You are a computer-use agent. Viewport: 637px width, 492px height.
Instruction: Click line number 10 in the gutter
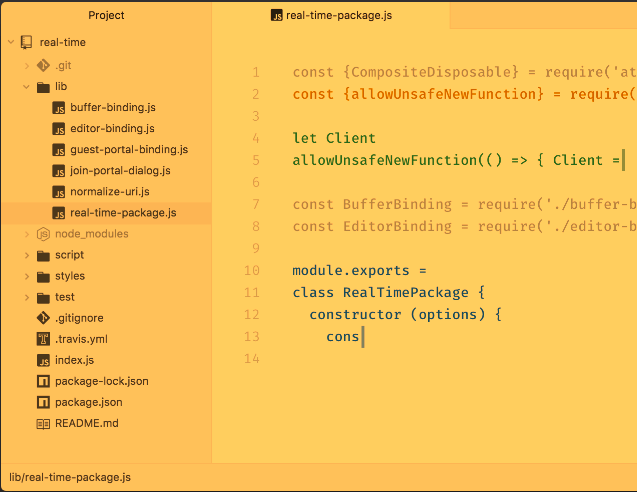click(x=251, y=270)
